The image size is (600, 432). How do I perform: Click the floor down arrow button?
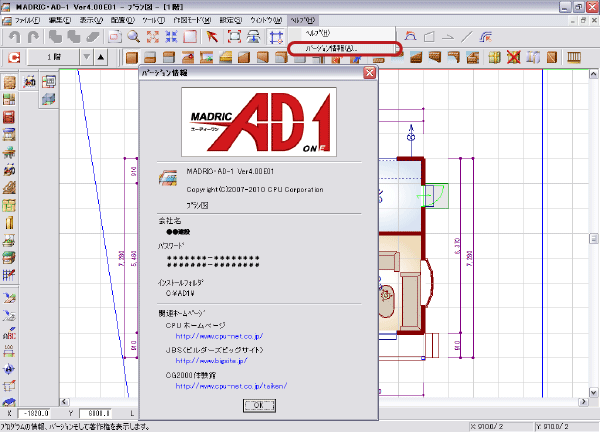pos(87,57)
